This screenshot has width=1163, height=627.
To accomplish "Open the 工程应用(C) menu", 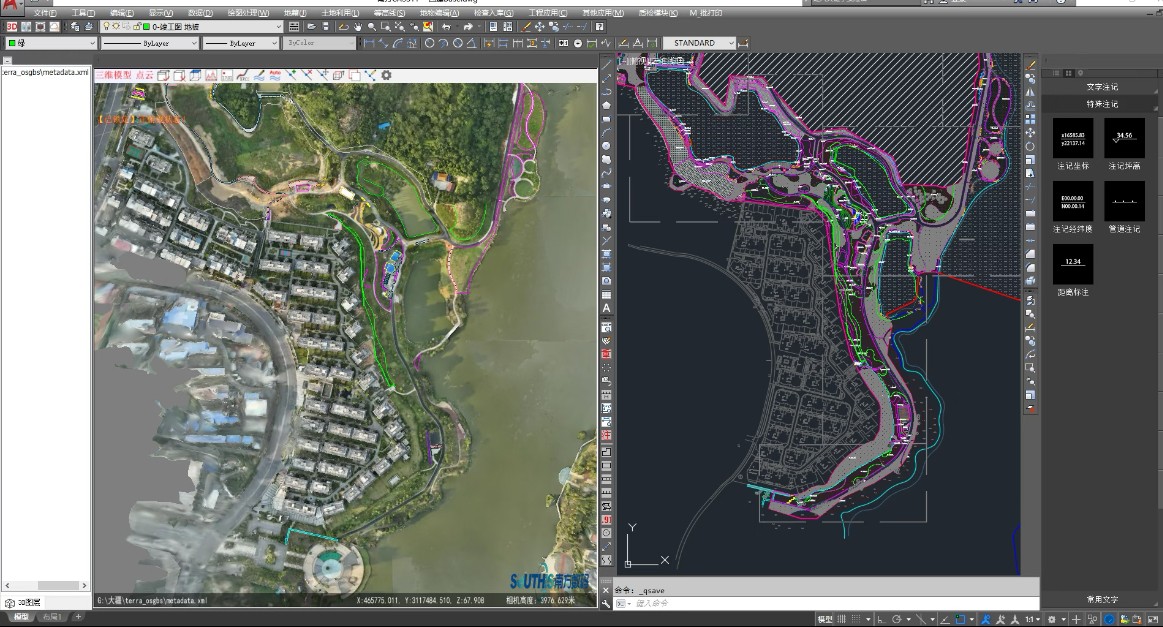I will (547, 13).
